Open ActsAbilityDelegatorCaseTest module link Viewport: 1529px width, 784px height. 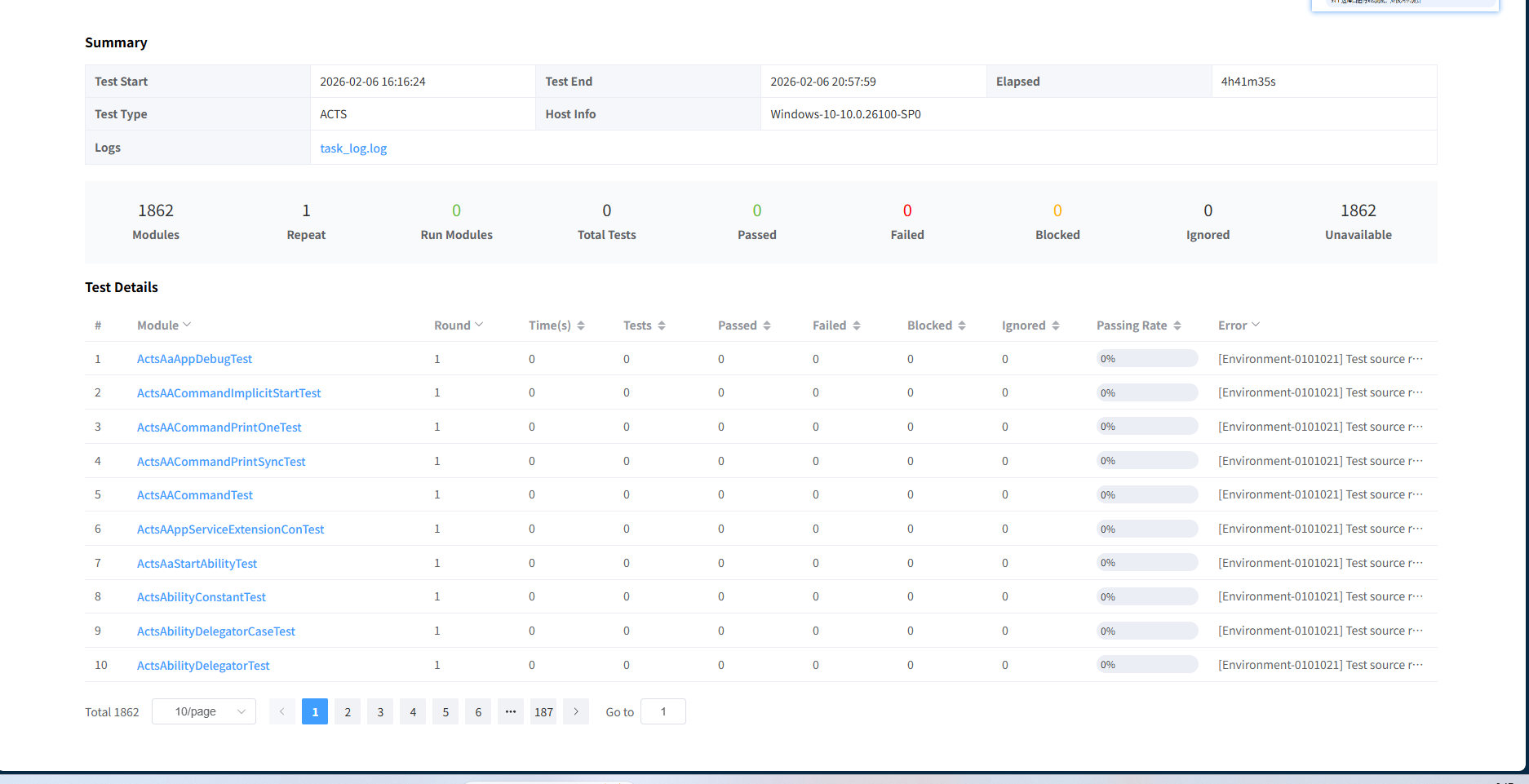pos(216,631)
